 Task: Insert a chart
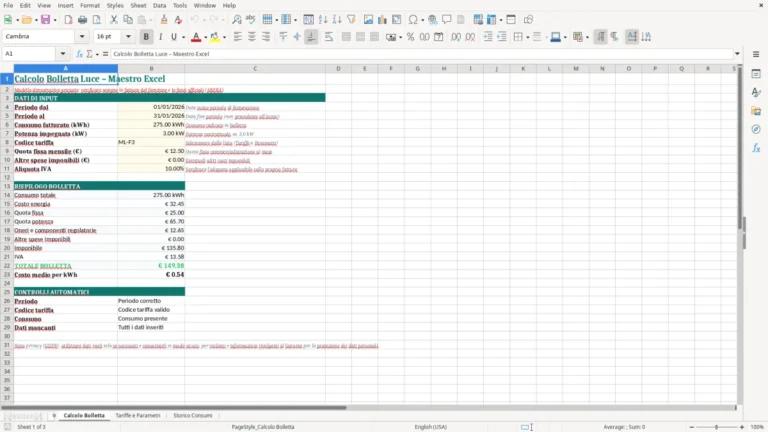(383, 20)
